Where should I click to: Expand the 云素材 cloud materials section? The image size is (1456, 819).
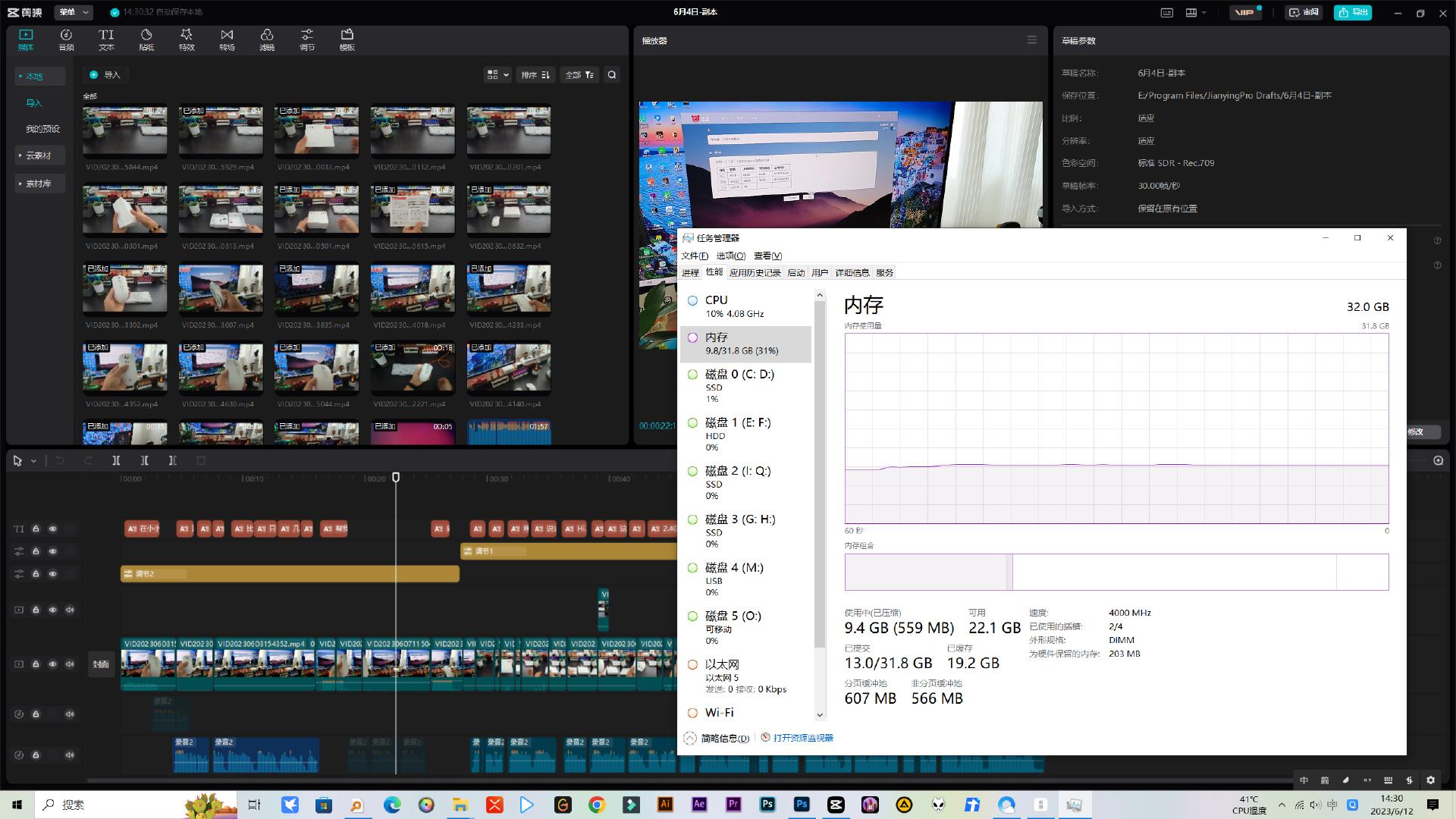pos(38,155)
